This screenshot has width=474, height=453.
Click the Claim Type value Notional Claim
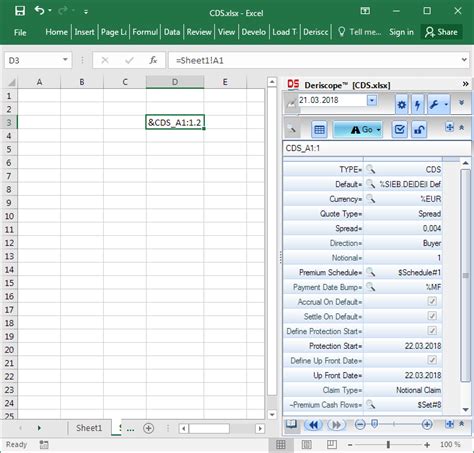coord(418,390)
